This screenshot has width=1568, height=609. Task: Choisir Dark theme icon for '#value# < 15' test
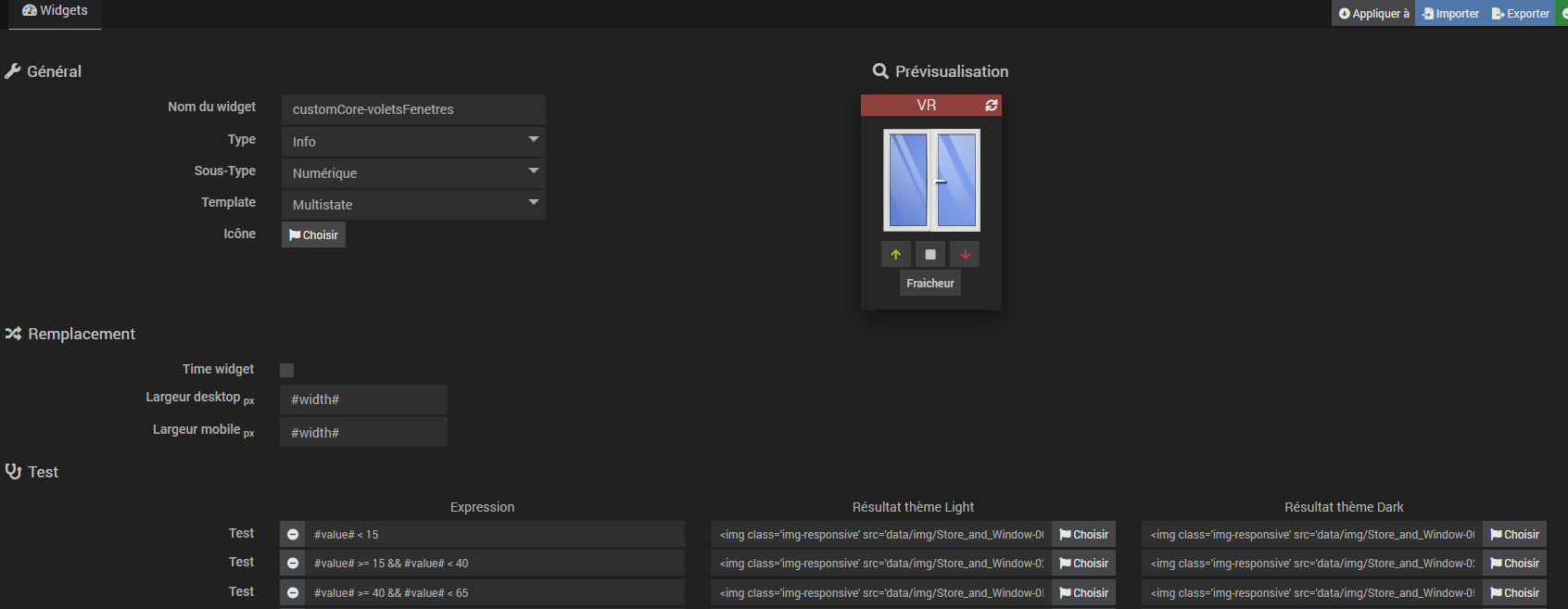click(1514, 534)
